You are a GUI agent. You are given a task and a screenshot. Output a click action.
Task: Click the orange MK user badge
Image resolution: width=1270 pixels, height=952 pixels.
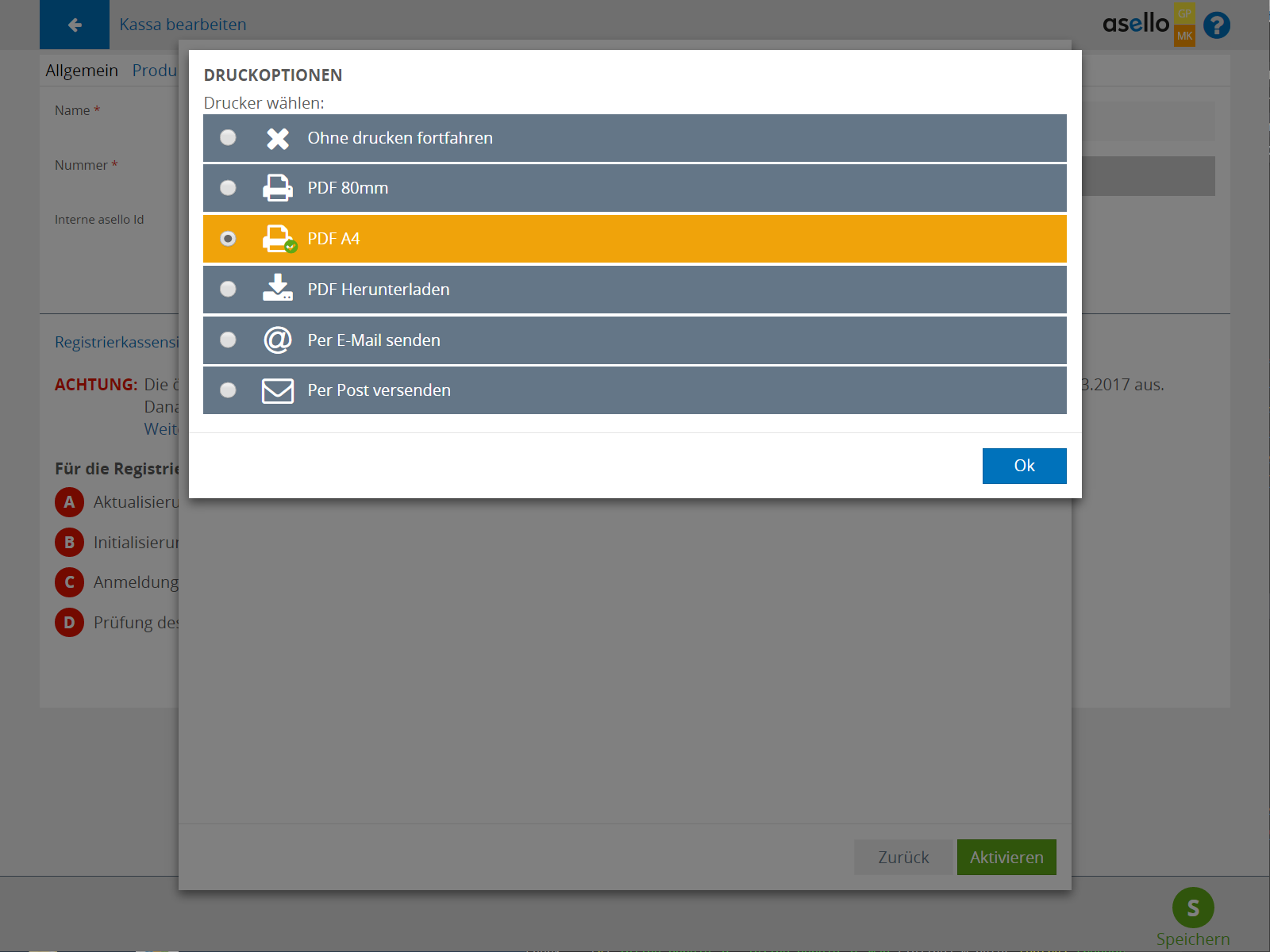(1184, 36)
